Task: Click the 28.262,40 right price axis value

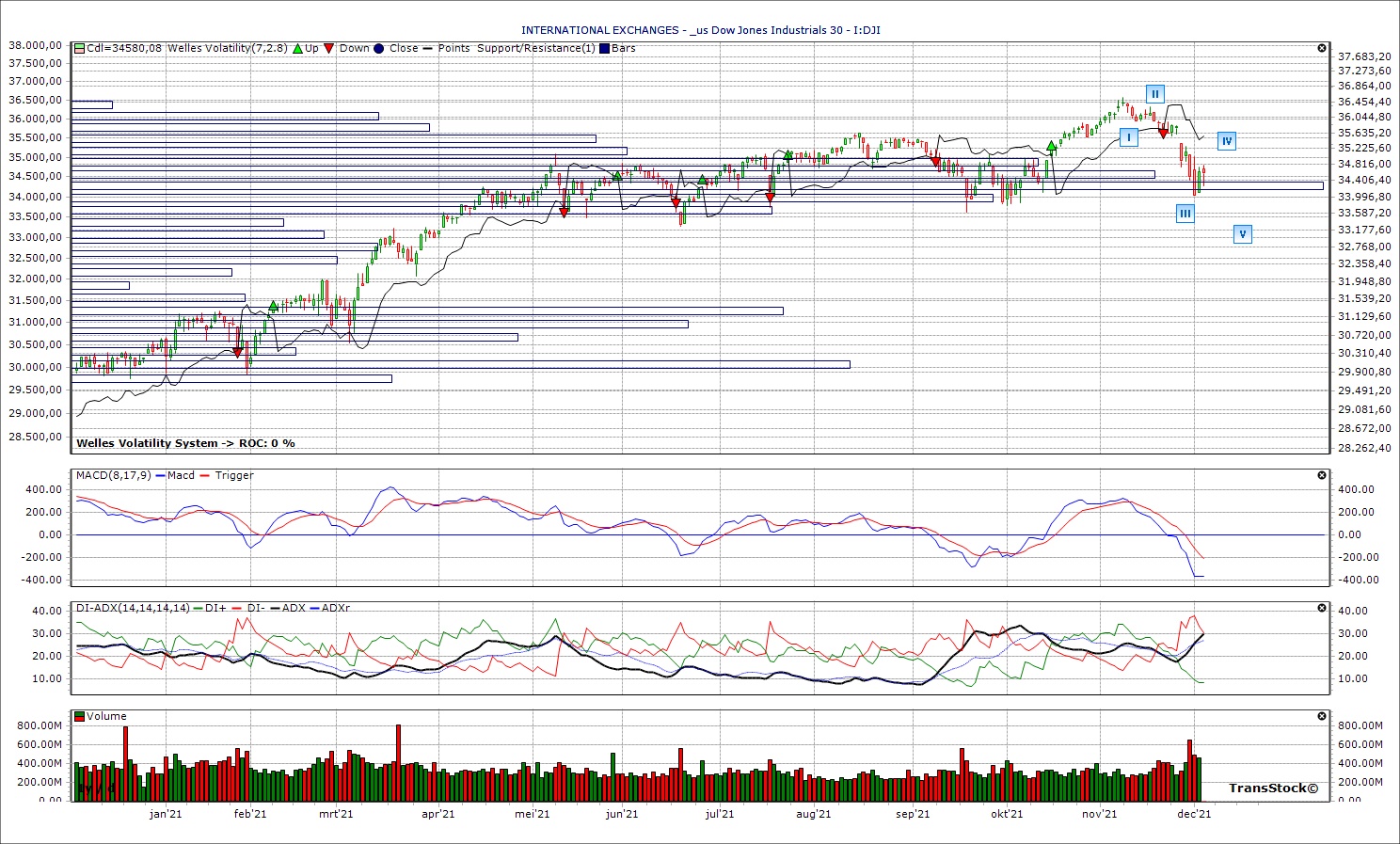Action: pos(1364,448)
